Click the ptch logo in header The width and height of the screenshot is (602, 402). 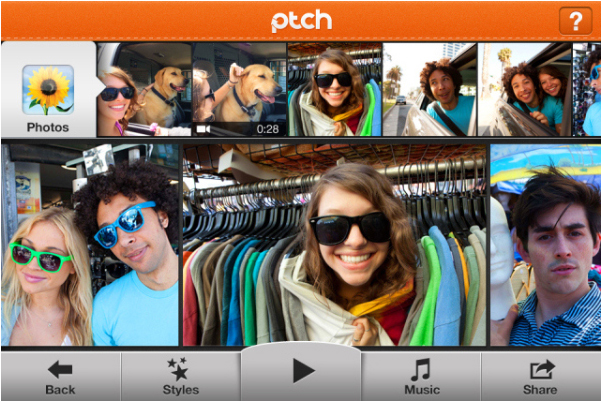click(301, 20)
